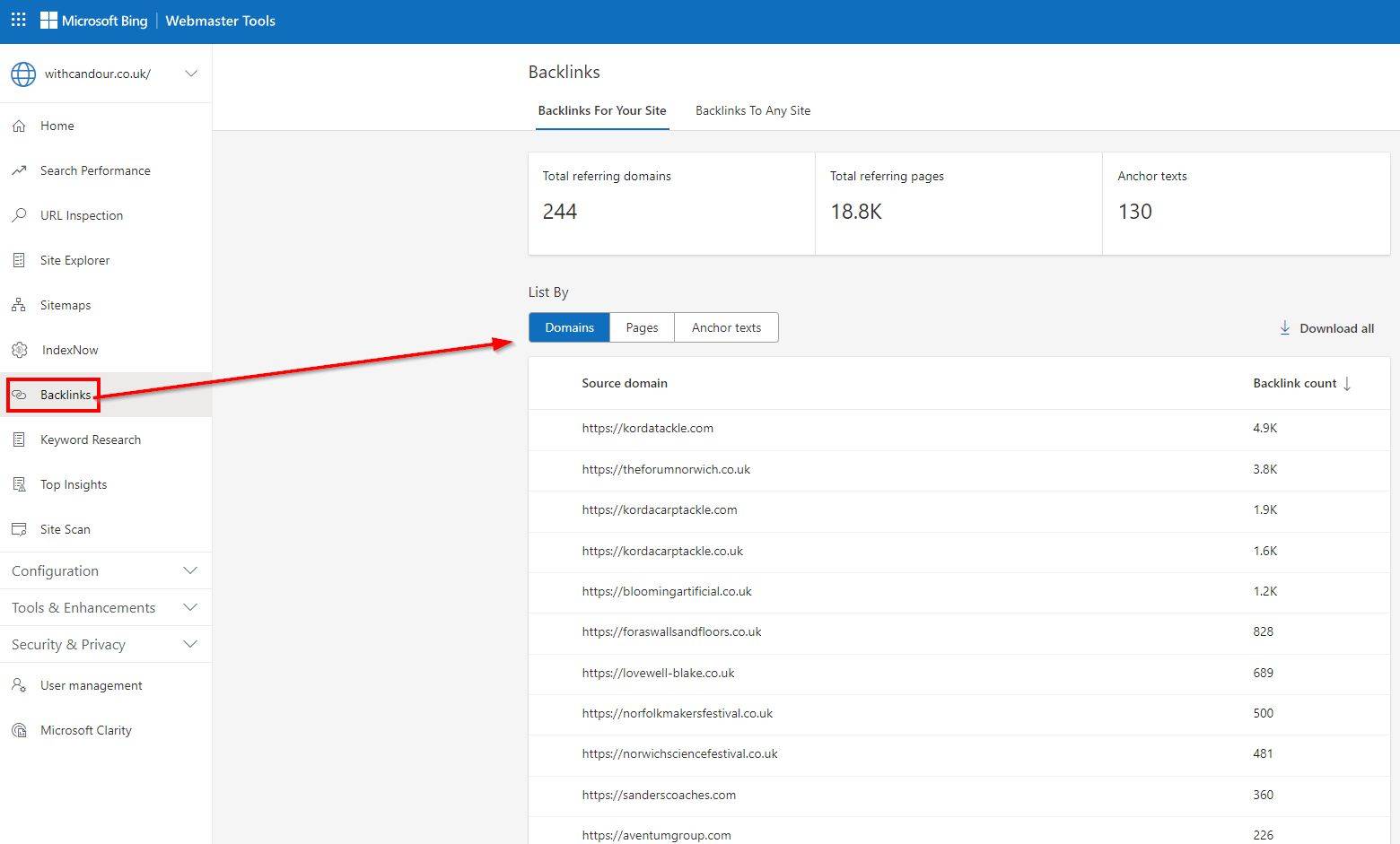This screenshot has width=1400, height=844.
Task: Switch to Backlinks To Any Site tab
Action: click(753, 110)
